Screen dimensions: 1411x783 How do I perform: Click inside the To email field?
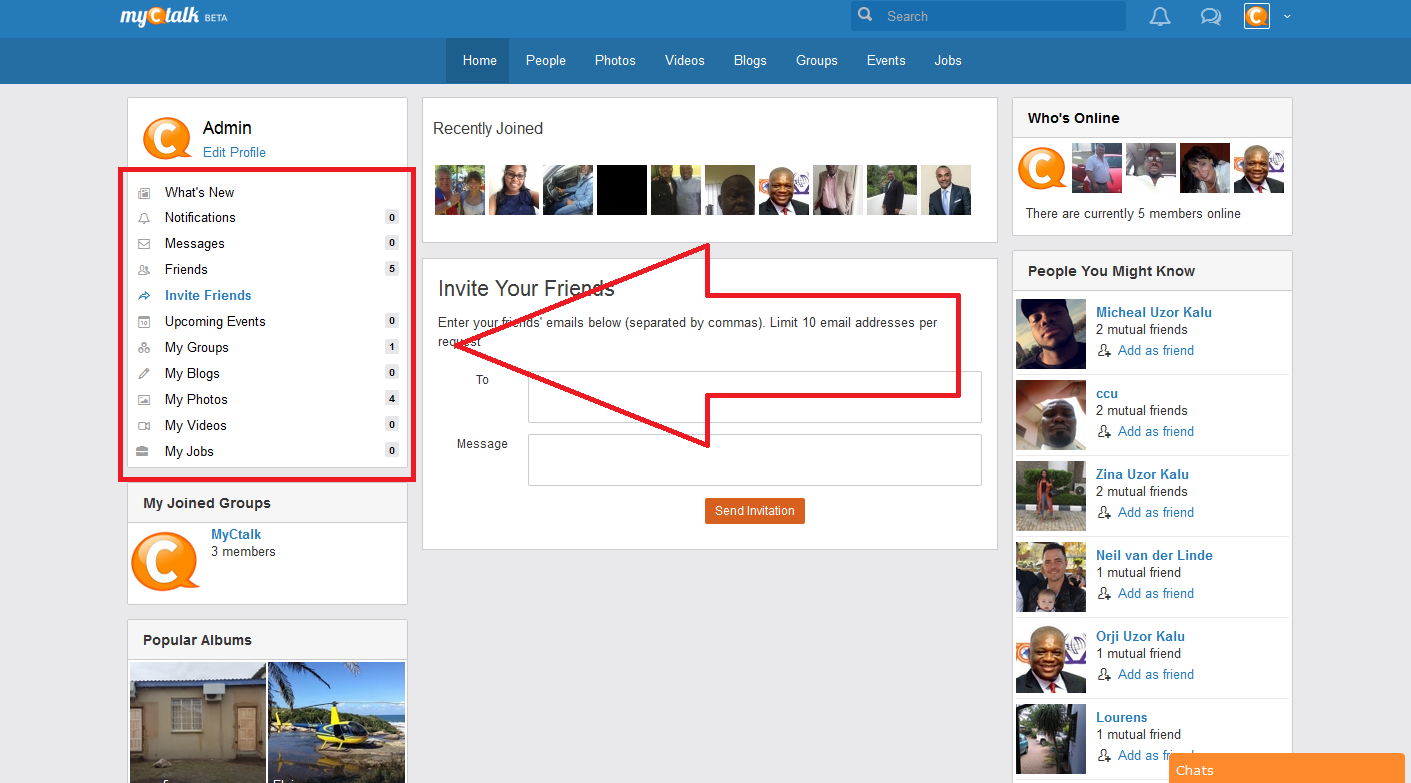click(754, 397)
